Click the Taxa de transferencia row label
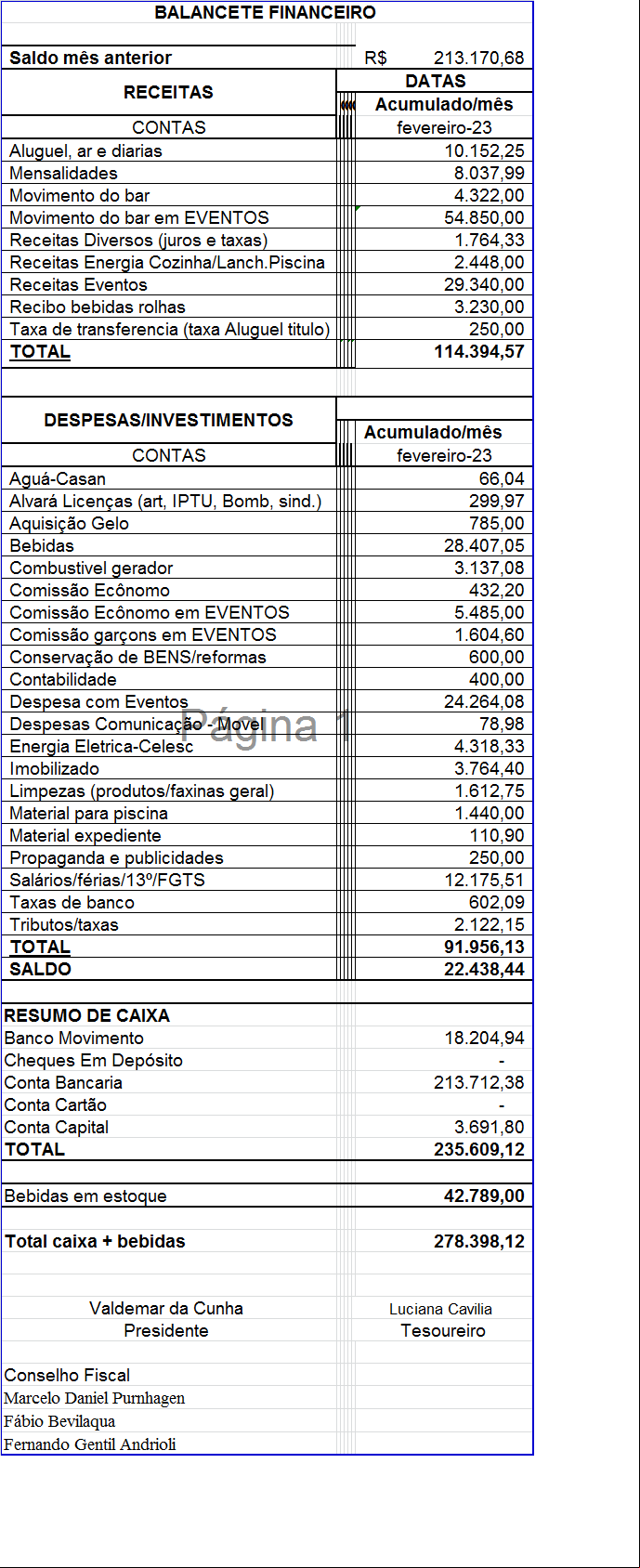The width and height of the screenshot is (640, 1568). (x=169, y=329)
